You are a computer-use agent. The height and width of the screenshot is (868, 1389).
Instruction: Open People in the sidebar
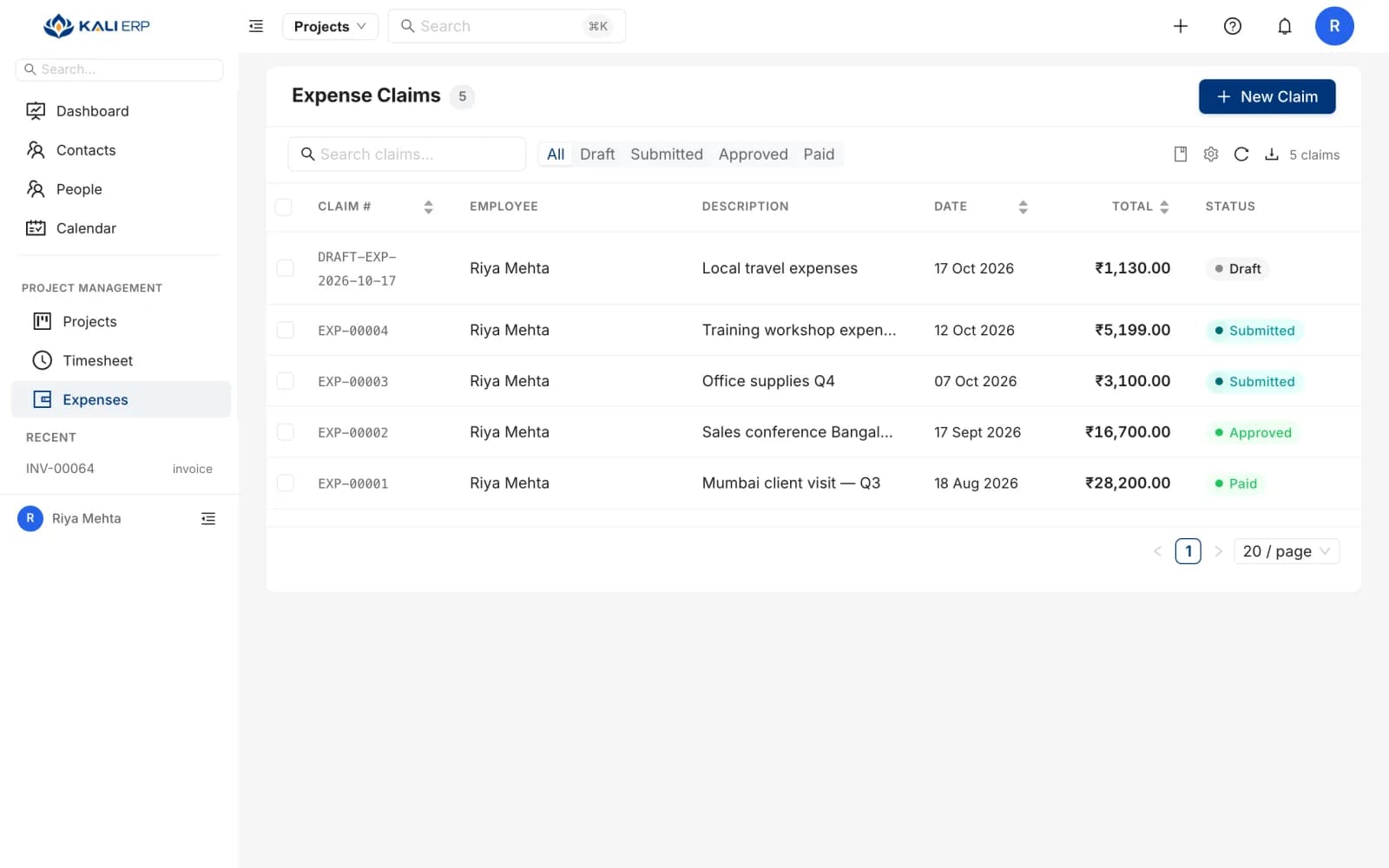[122, 189]
